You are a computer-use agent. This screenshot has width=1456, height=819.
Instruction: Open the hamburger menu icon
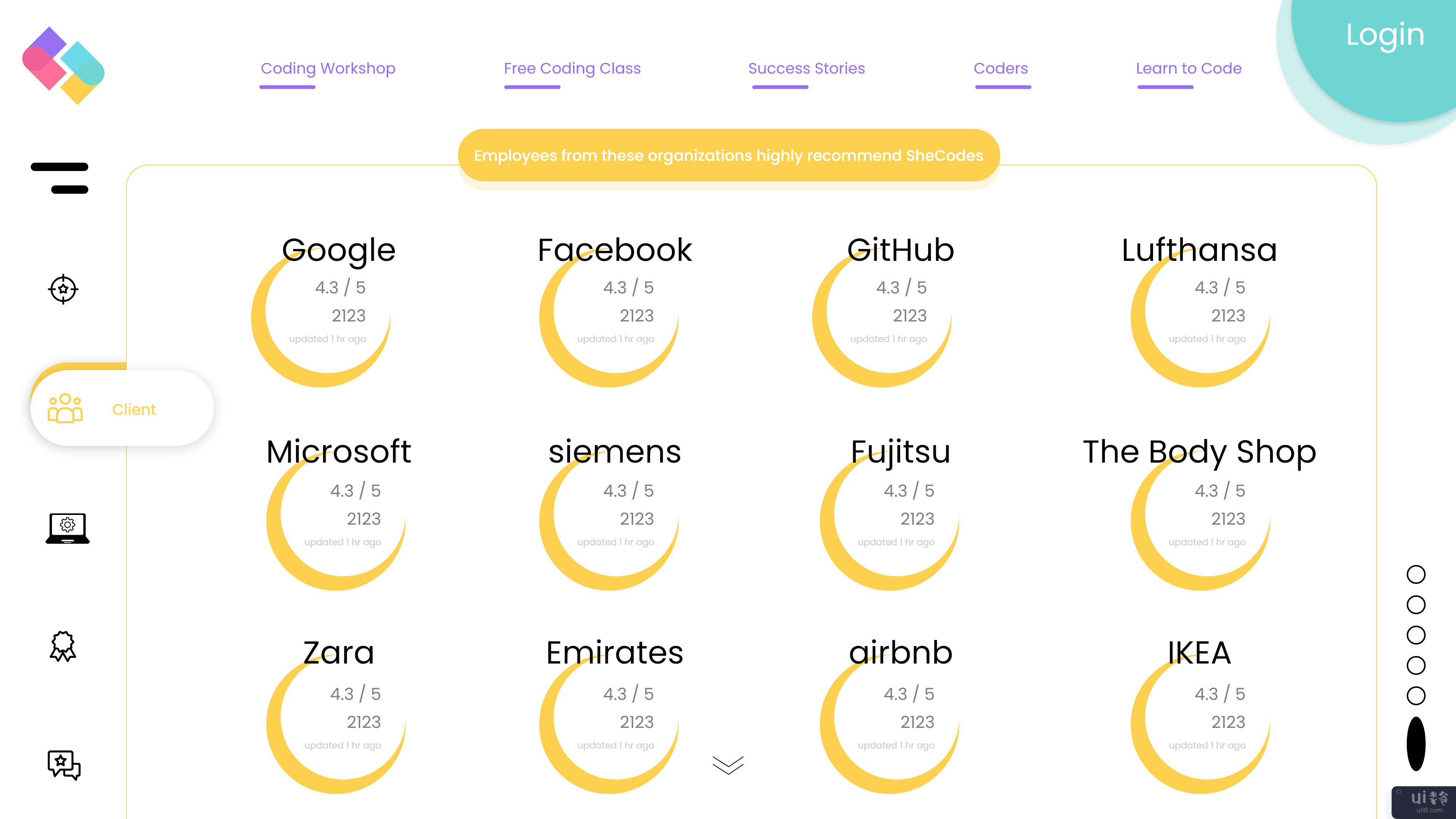[60, 178]
